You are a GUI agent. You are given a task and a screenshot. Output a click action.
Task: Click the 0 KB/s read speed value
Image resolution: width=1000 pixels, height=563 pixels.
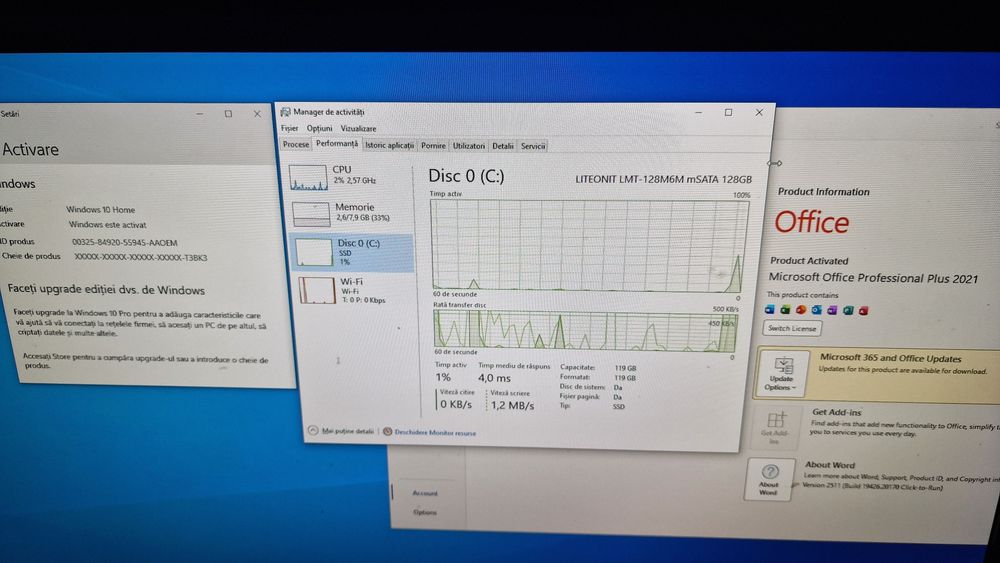point(456,404)
